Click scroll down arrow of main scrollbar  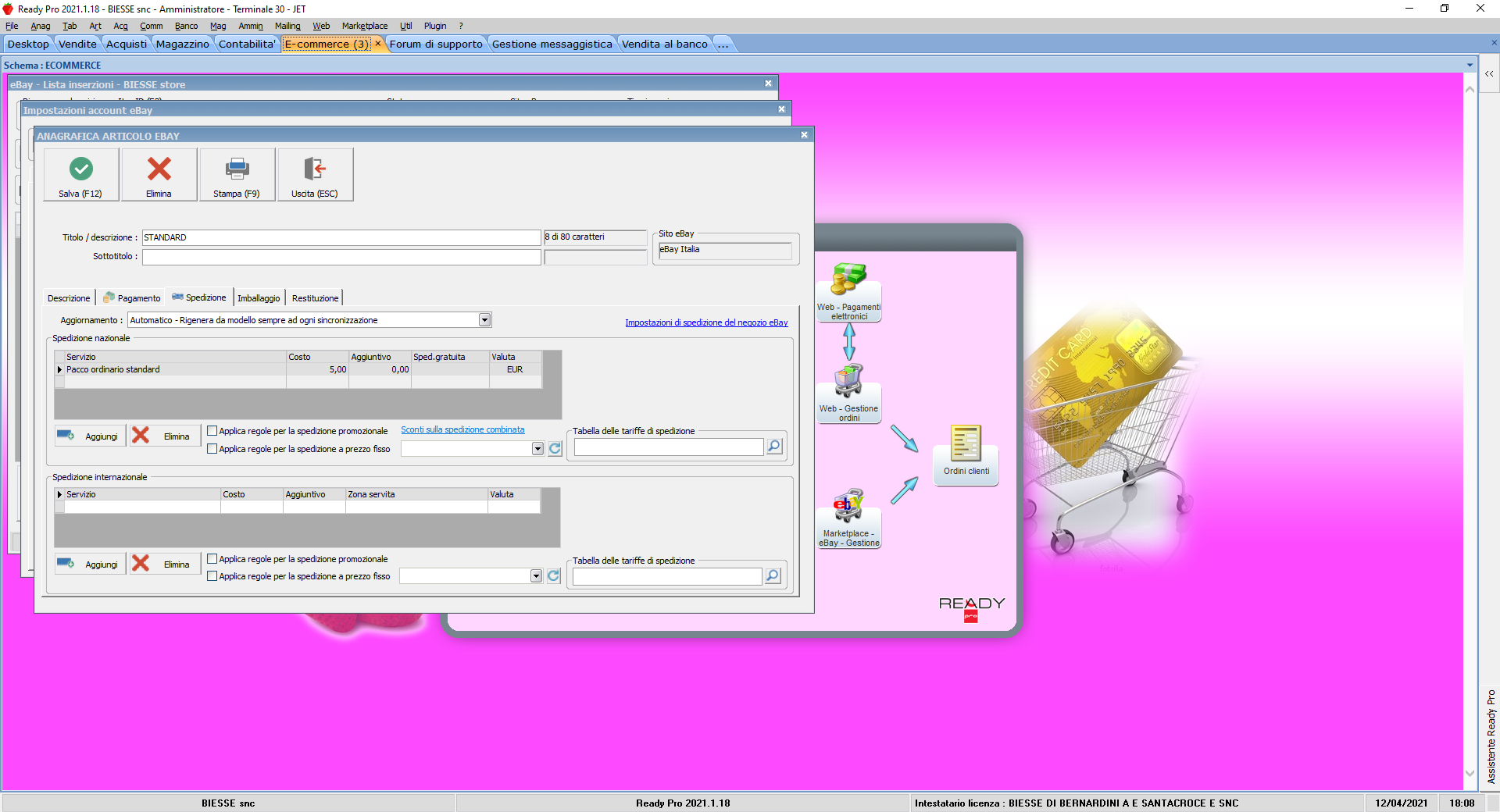(1470, 773)
